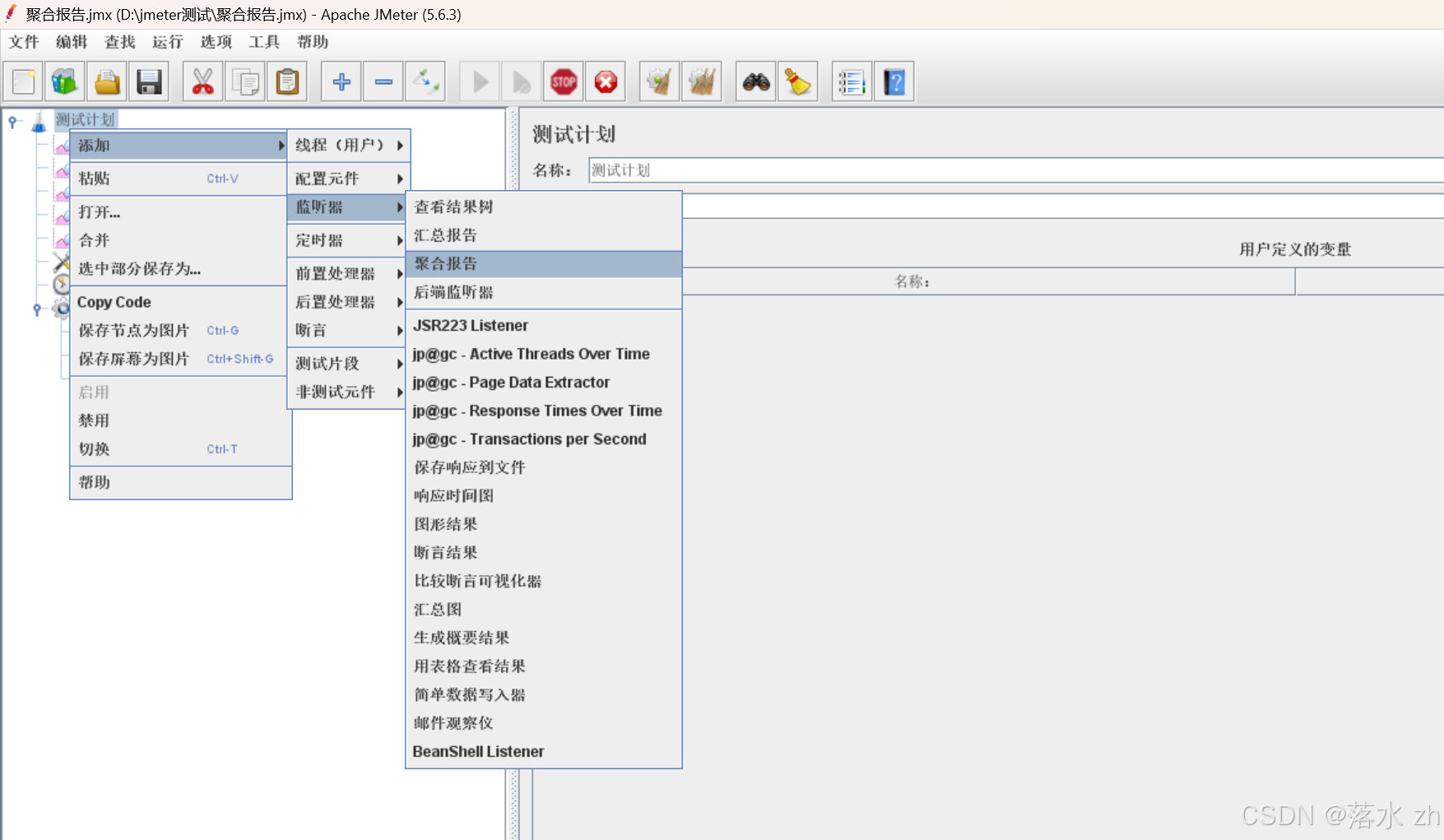Viewport: 1444px width, 840px height.
Task: Open Search with the binoculars icon
Action: pyautogui.click(x=756, y=81)
